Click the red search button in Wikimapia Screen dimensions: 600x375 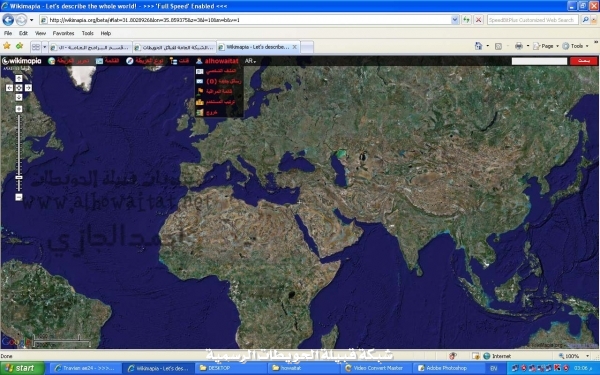[583, 61]
